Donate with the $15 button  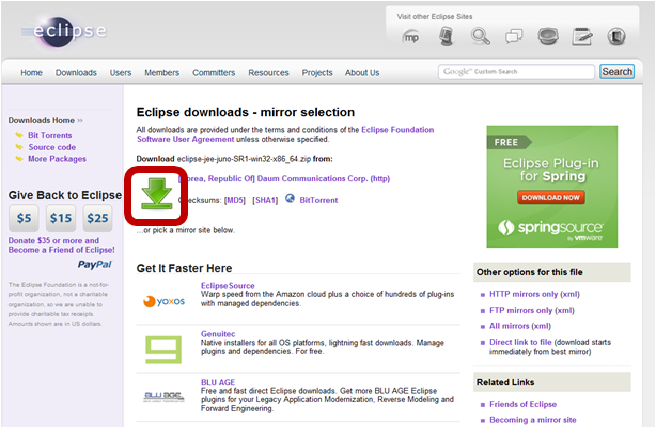point(61,218)
